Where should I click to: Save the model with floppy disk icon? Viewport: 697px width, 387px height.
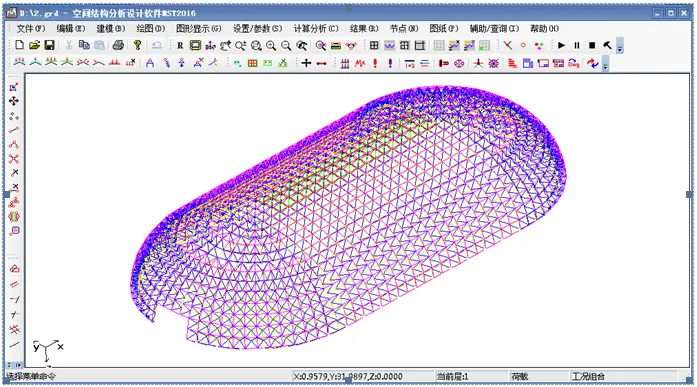point(49,45)
